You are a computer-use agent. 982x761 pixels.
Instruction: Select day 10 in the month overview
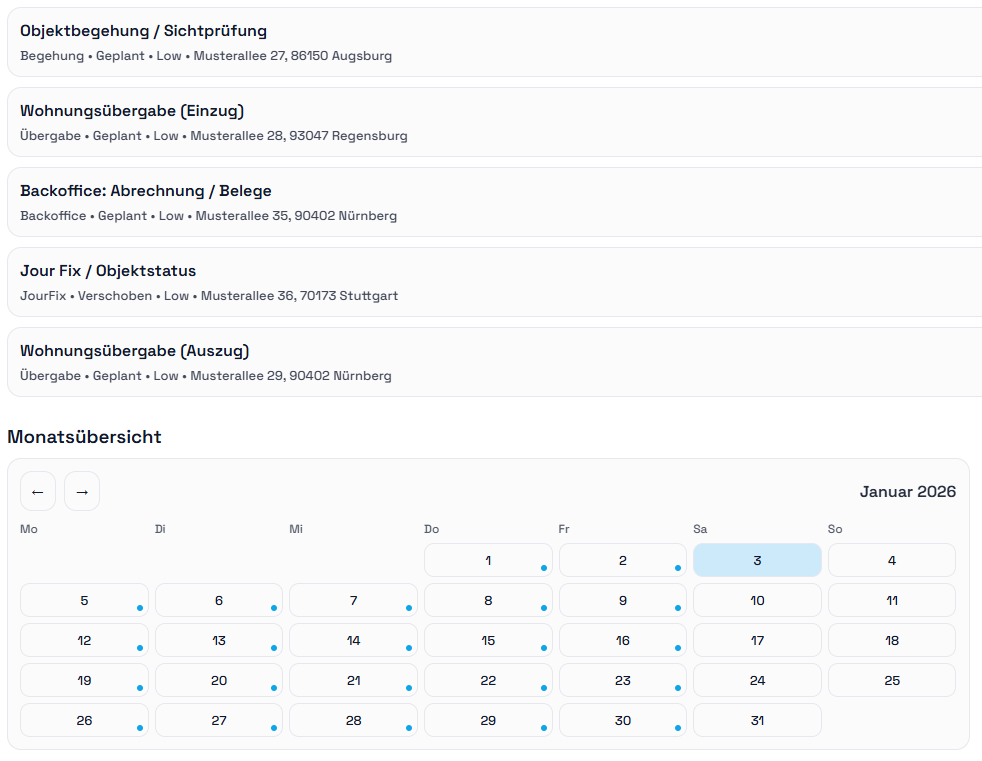click(757, 601)
